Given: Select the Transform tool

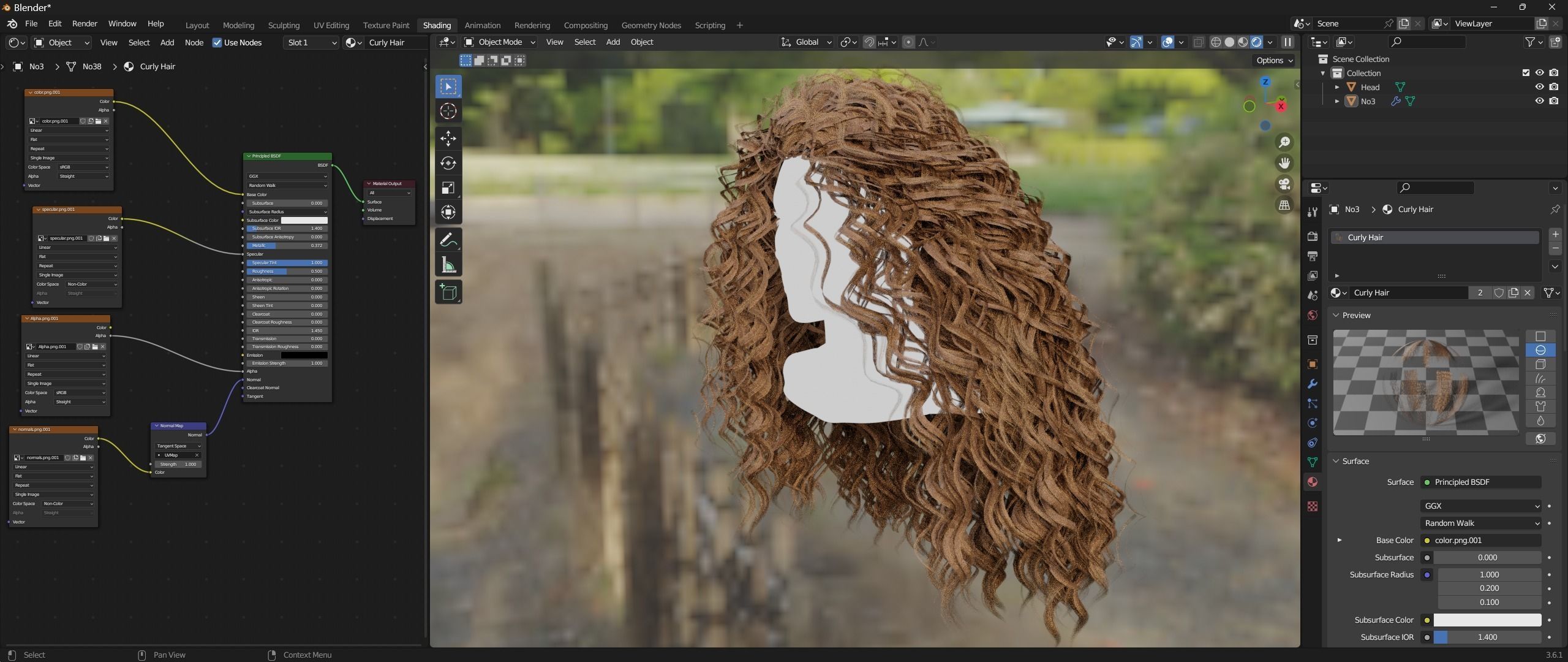Looking at the screenshot, I should coord(448,213).
